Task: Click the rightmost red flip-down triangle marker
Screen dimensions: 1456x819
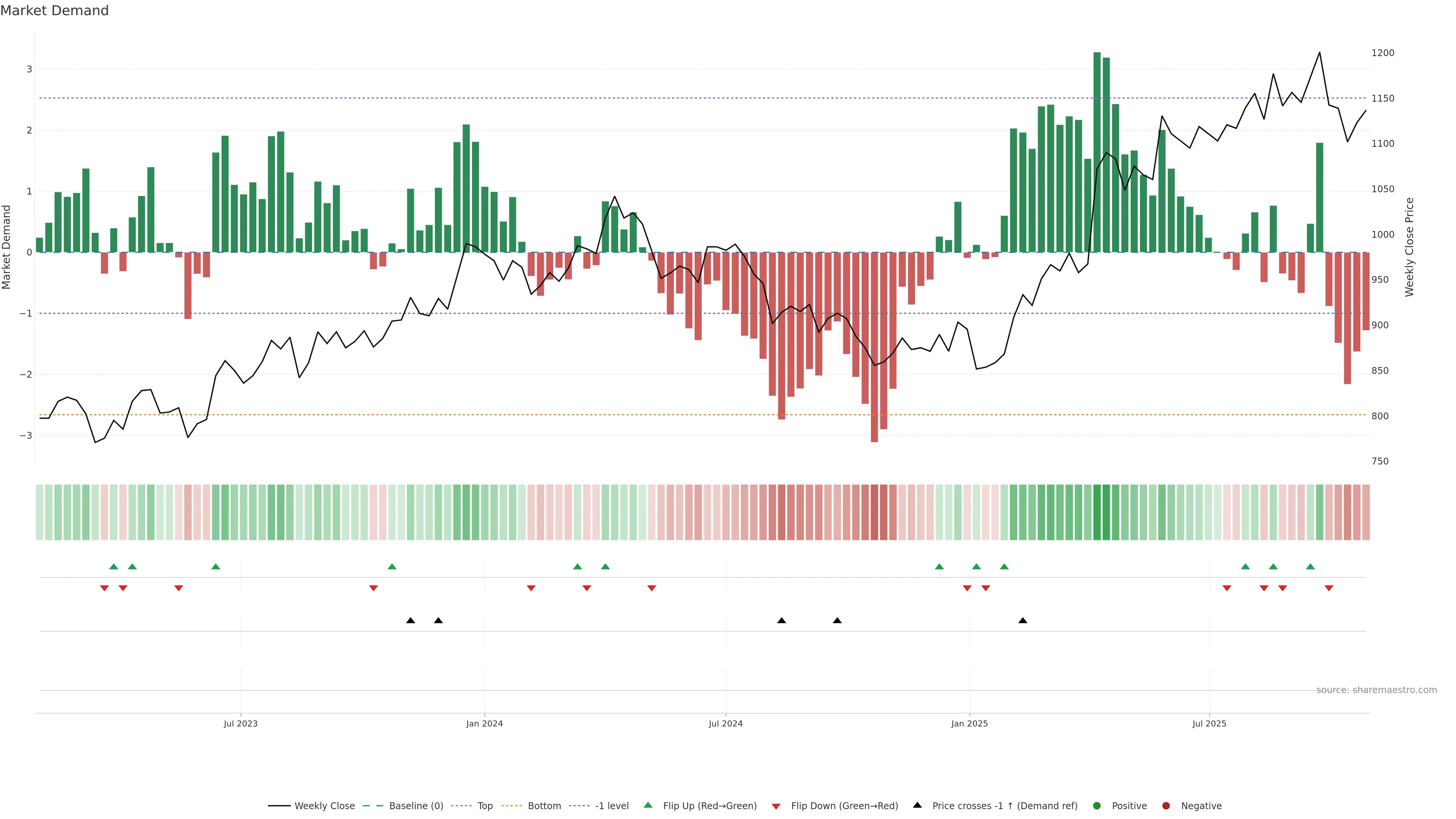Action: [x=1329, y=588]
